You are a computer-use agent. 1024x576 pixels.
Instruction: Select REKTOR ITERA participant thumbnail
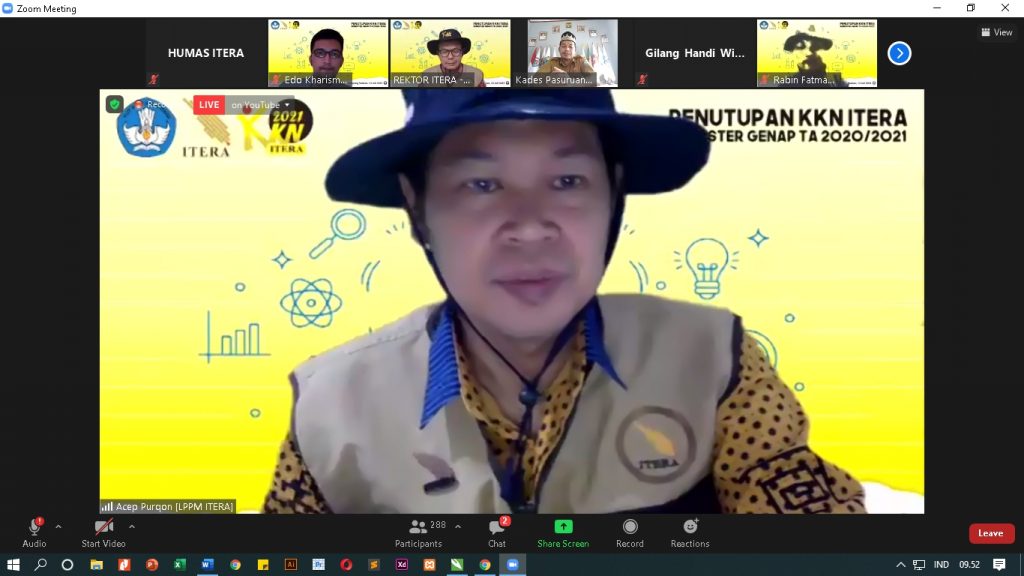450,53
